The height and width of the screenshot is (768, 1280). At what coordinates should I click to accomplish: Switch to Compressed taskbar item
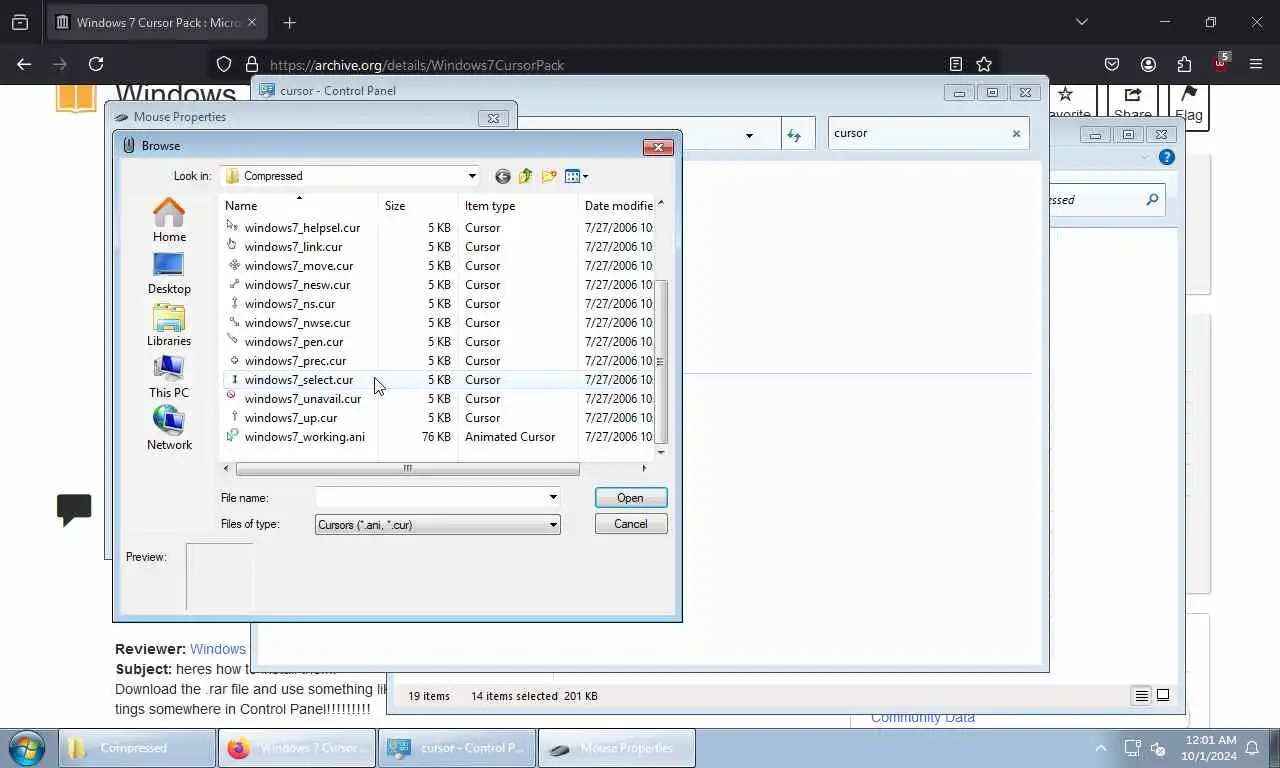[137, 748]
